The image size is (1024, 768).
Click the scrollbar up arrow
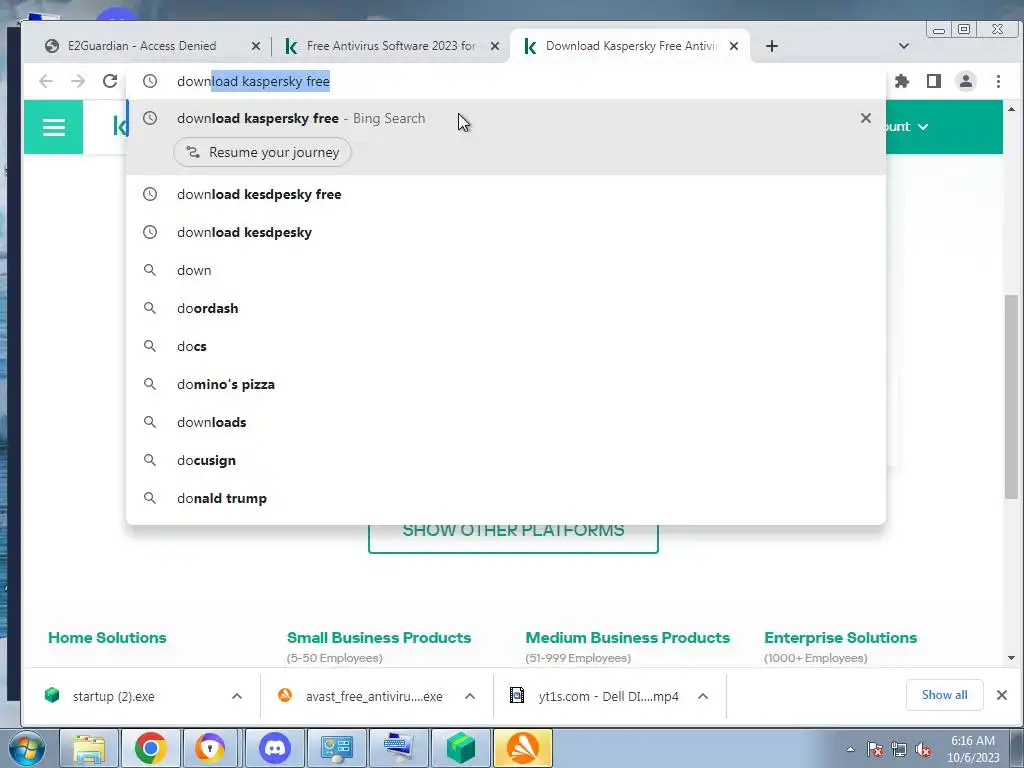[x=1011, y=109]
